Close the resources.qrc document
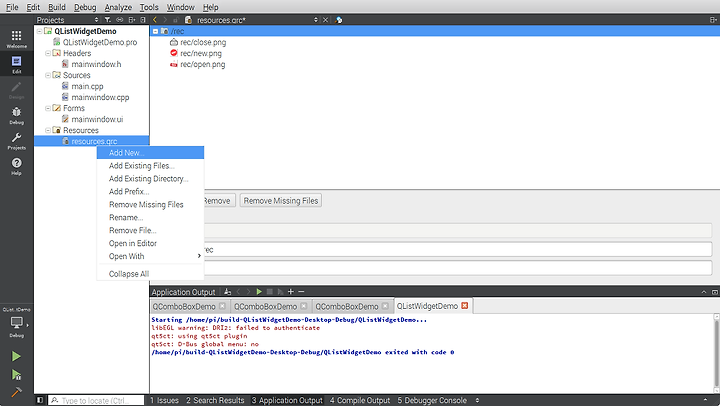 tap(325, 20)
